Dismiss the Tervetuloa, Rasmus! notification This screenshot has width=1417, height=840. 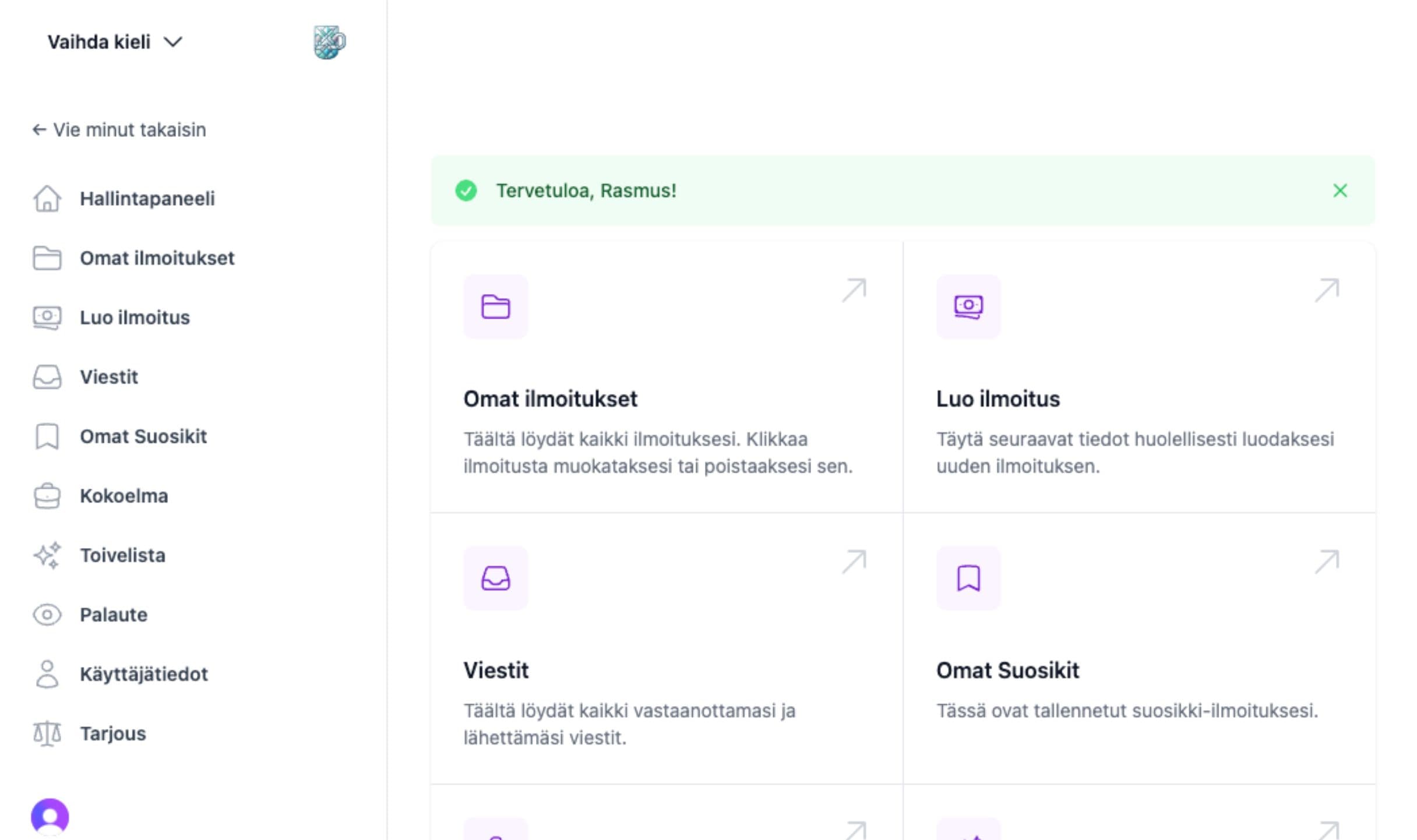(1340, 190)
